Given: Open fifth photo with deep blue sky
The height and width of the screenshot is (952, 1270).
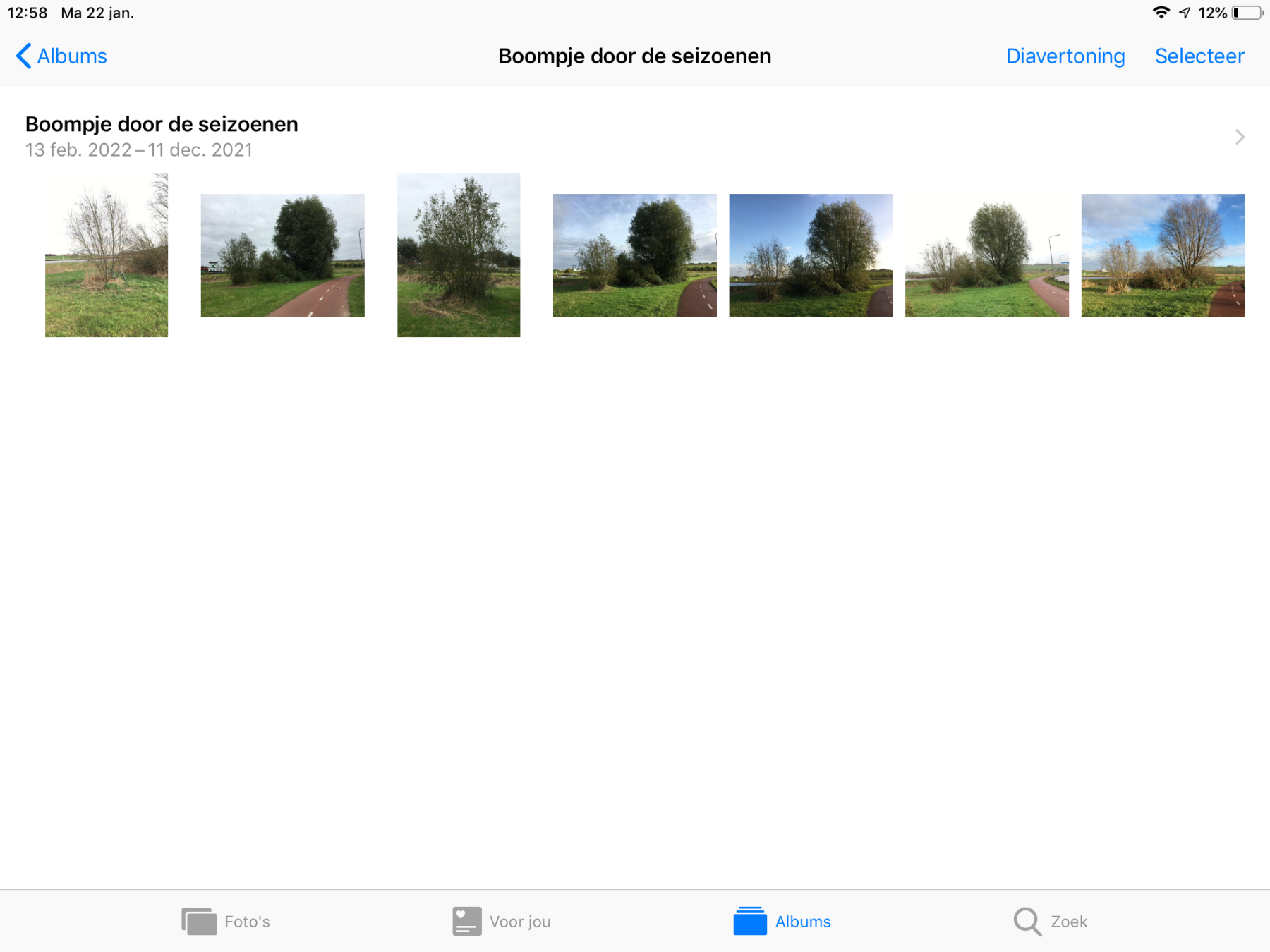Looking at the screenshot, I should click(811, 255).
